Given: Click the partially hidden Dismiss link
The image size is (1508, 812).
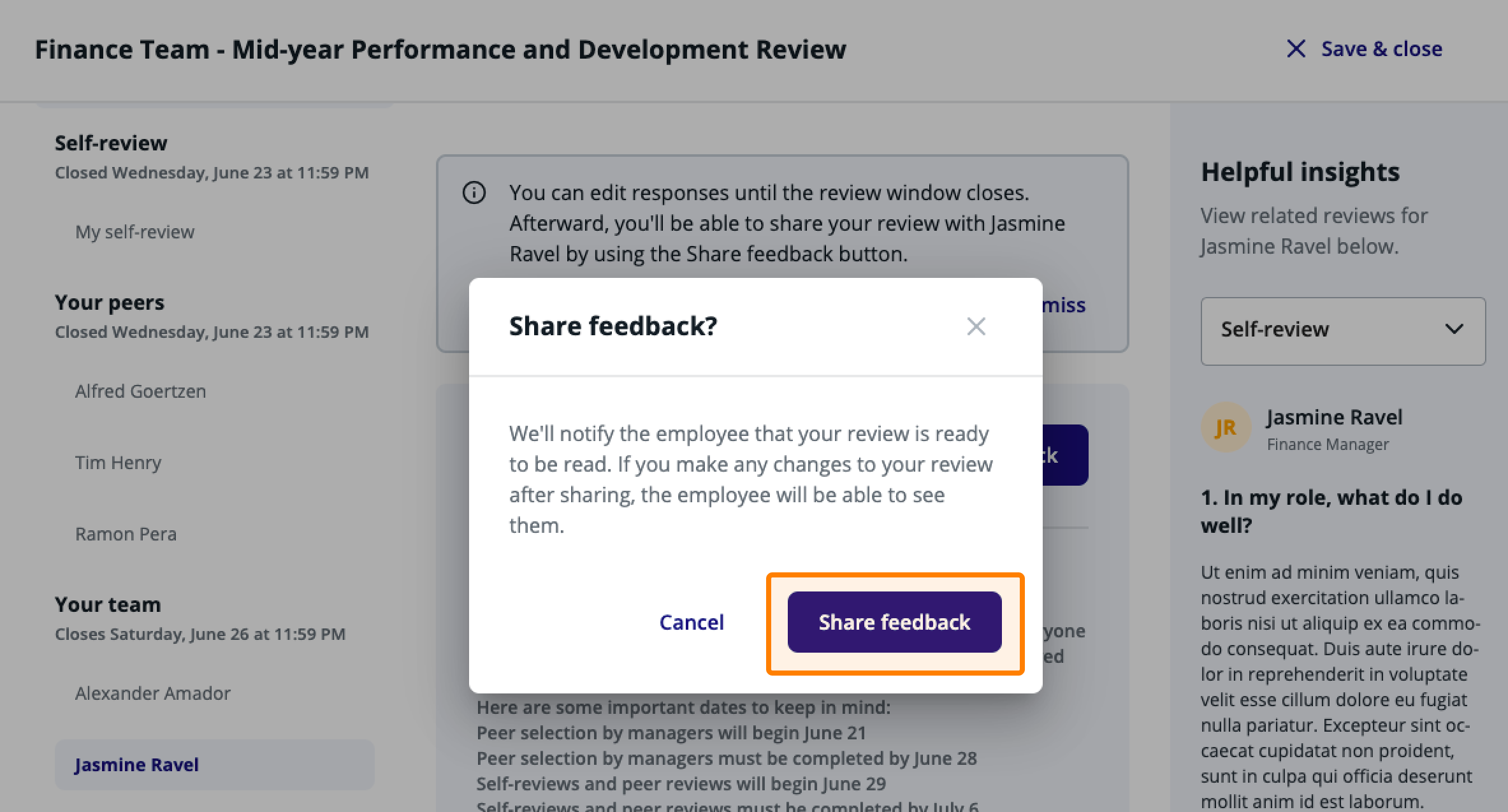Looking at the screenshot, I should [x=1064, y=305].
